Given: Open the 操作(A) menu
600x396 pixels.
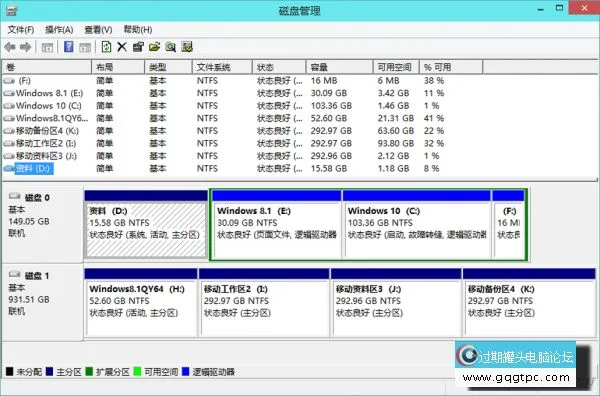Looking at the screenshot, I should coord(59,29).
